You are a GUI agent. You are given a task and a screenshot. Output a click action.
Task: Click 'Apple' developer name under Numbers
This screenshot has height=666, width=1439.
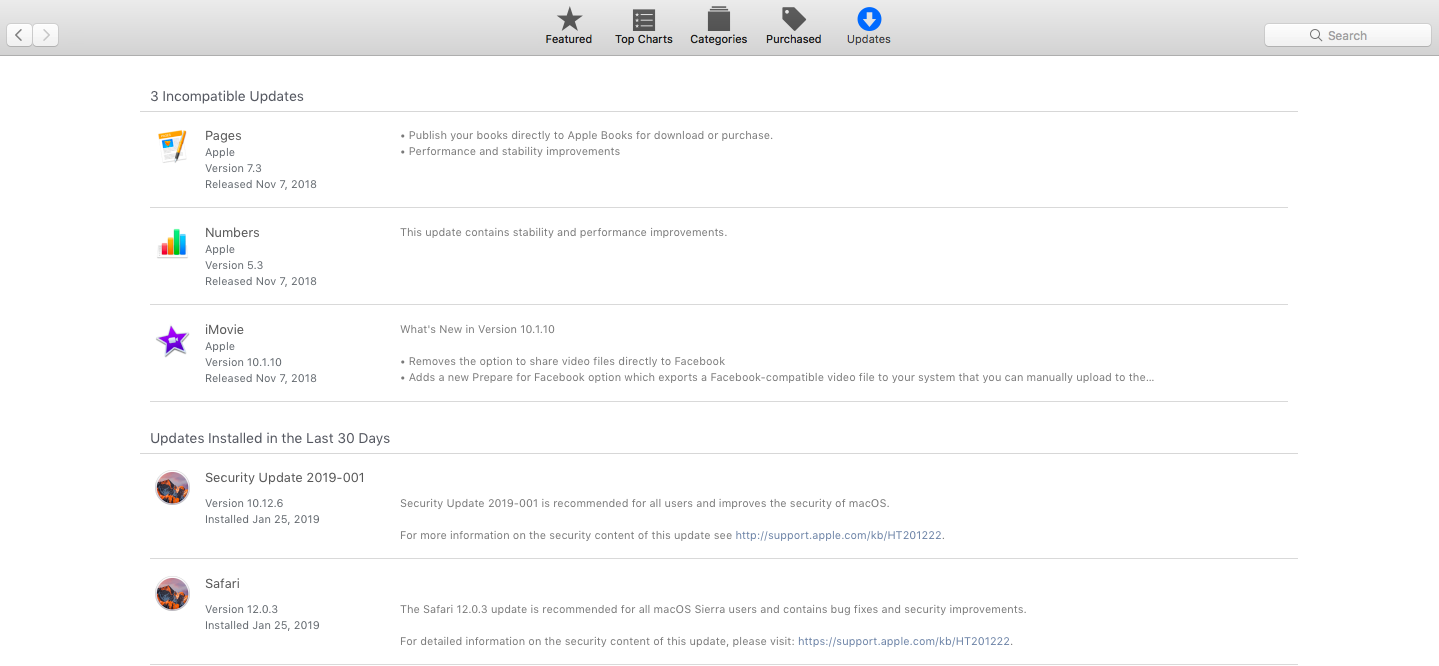220,249
